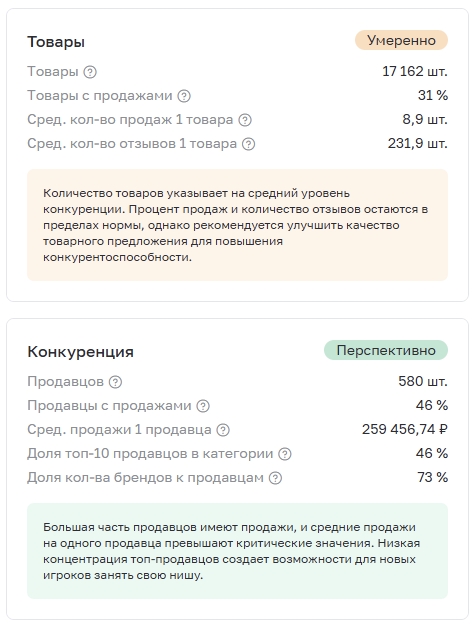Select the Конкуренция card heading

click(x=80, y=352)
